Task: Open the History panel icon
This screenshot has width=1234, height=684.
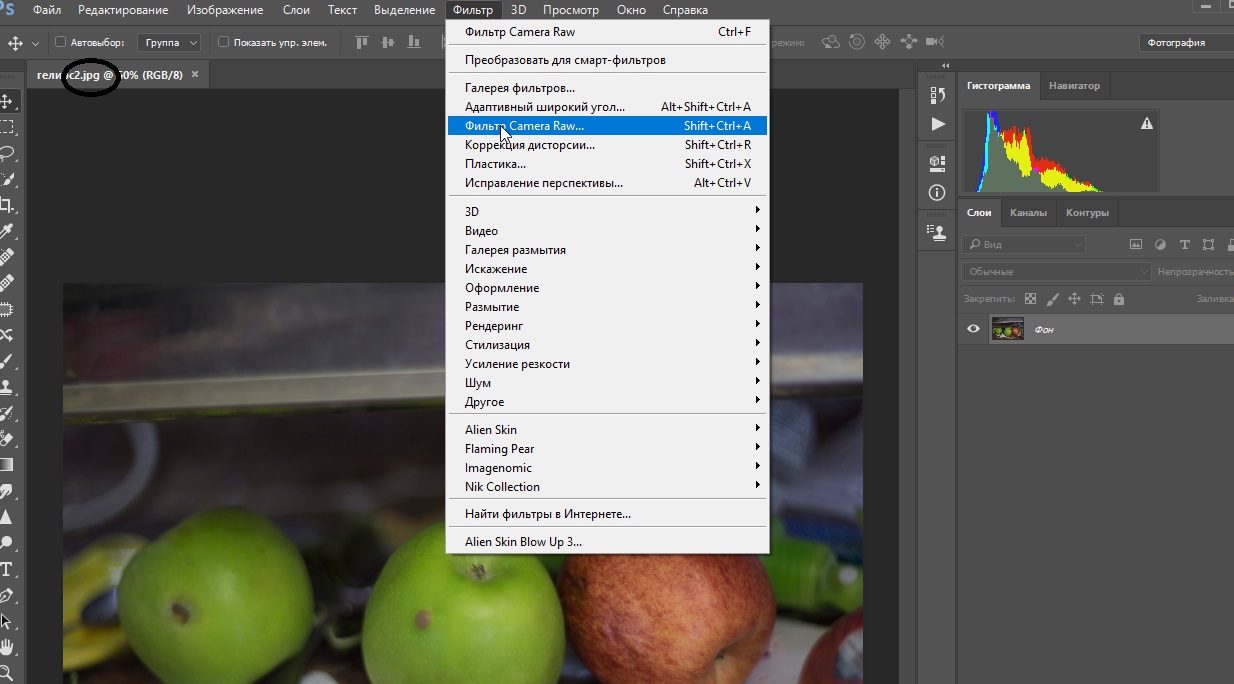Action: coord(937,95)
